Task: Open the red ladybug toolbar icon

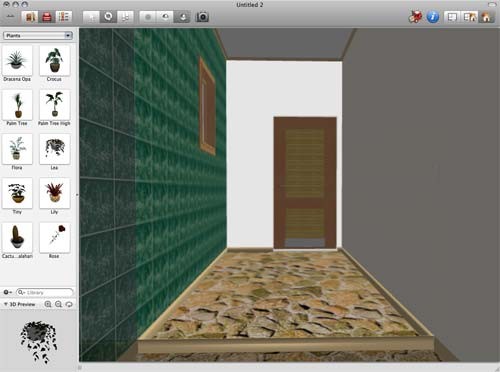Action: coord(415,17)
